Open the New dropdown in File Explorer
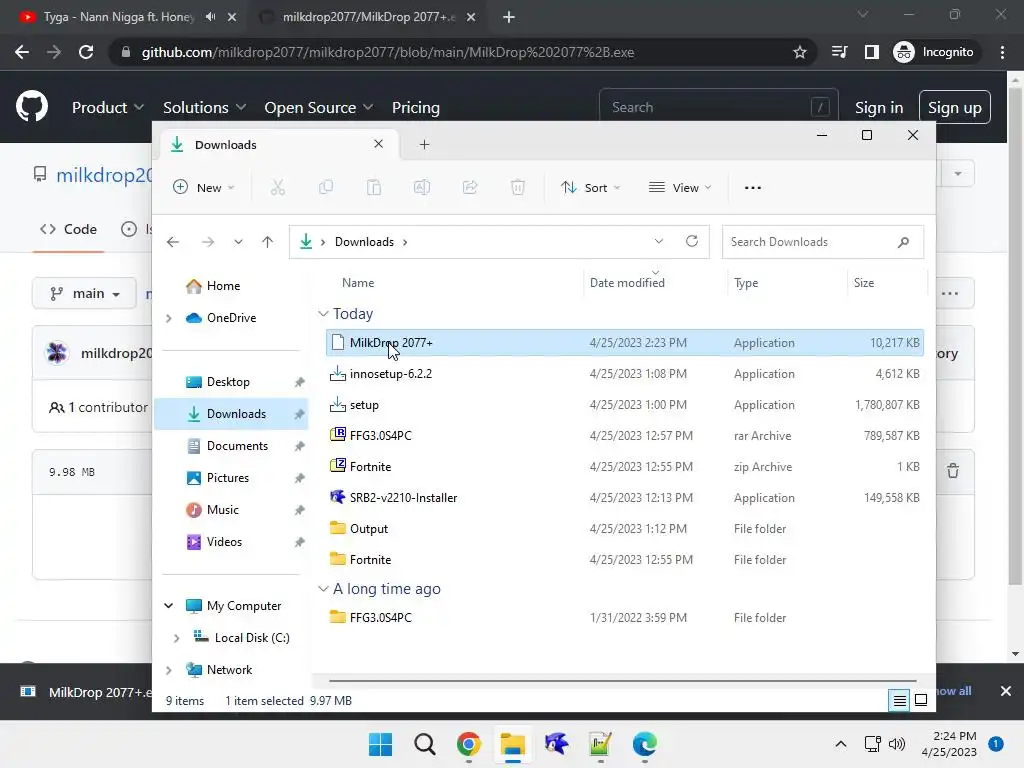 click(x=203, y=188)
